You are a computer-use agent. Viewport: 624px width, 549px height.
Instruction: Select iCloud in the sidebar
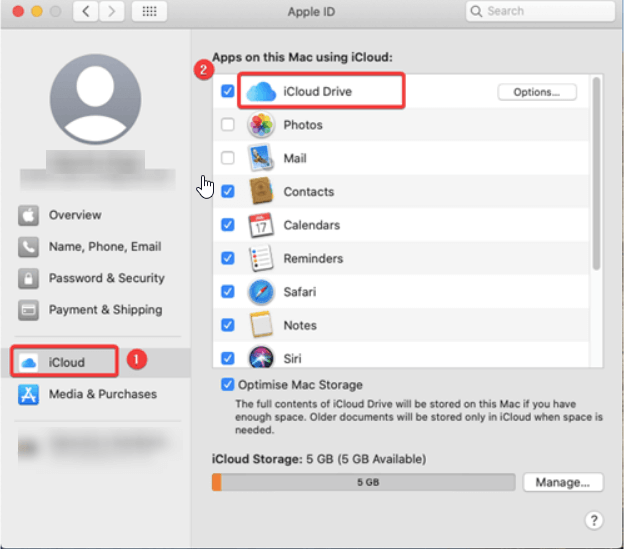point(96,362)
